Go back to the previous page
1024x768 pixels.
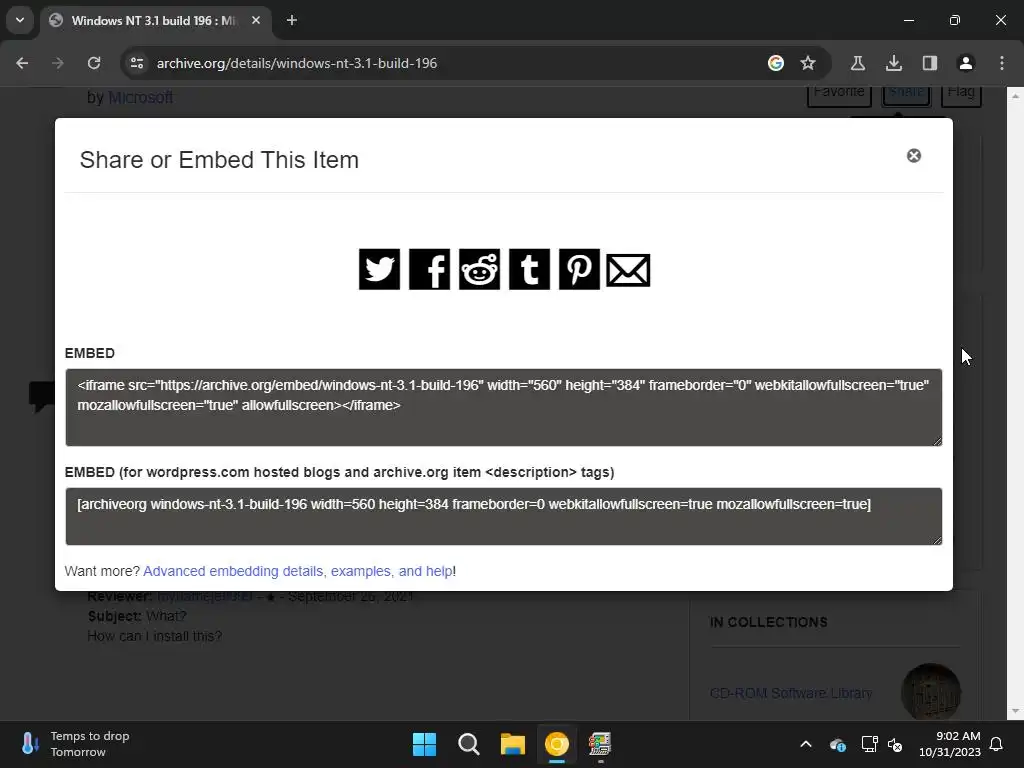point(22,63)
